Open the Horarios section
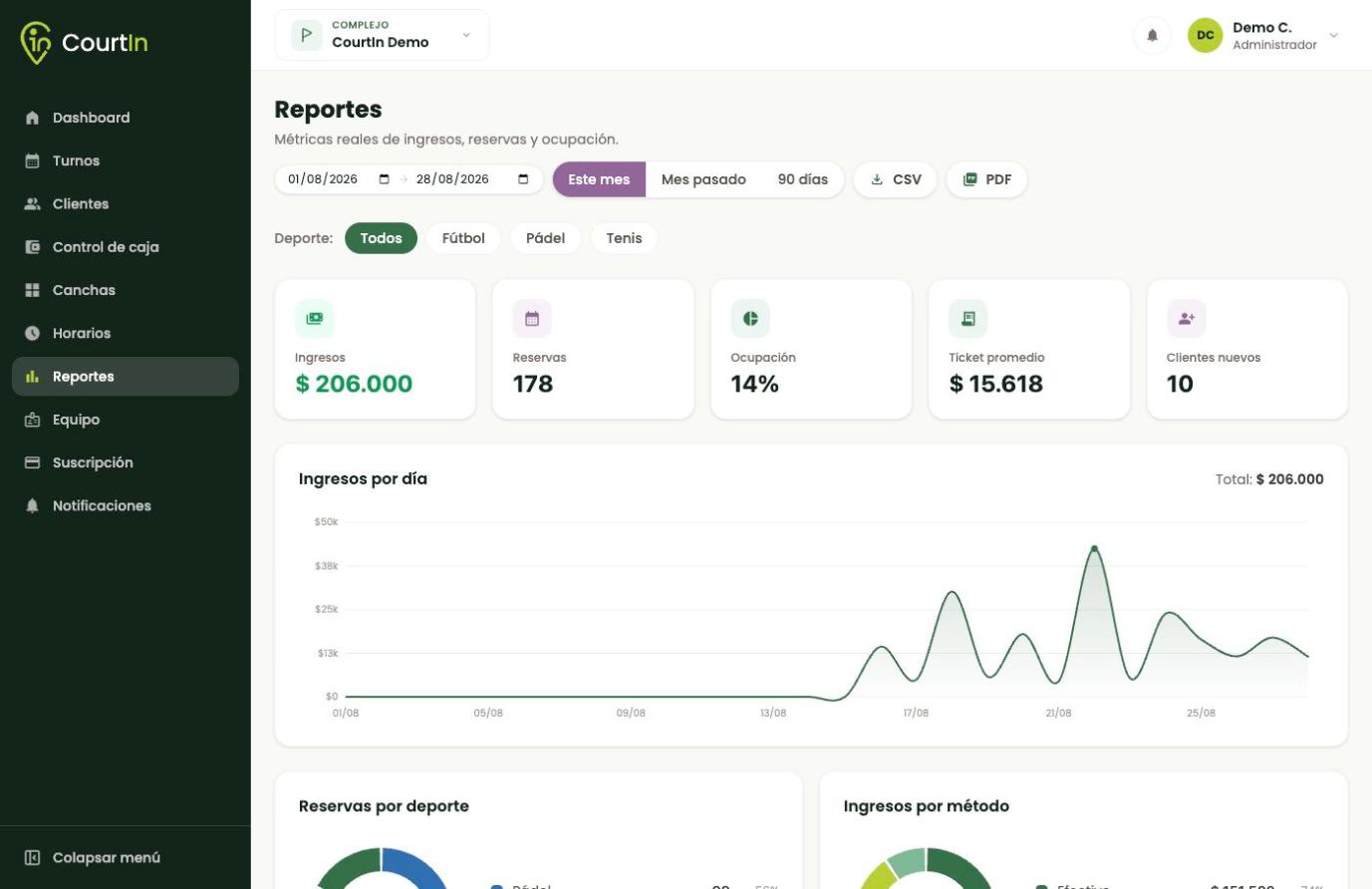This screenshot has width=1372, height=889. [126, 333]
